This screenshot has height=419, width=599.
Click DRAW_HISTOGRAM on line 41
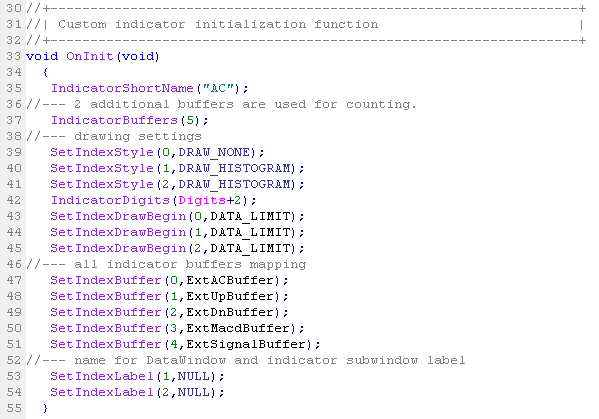[x=234, y=184]
